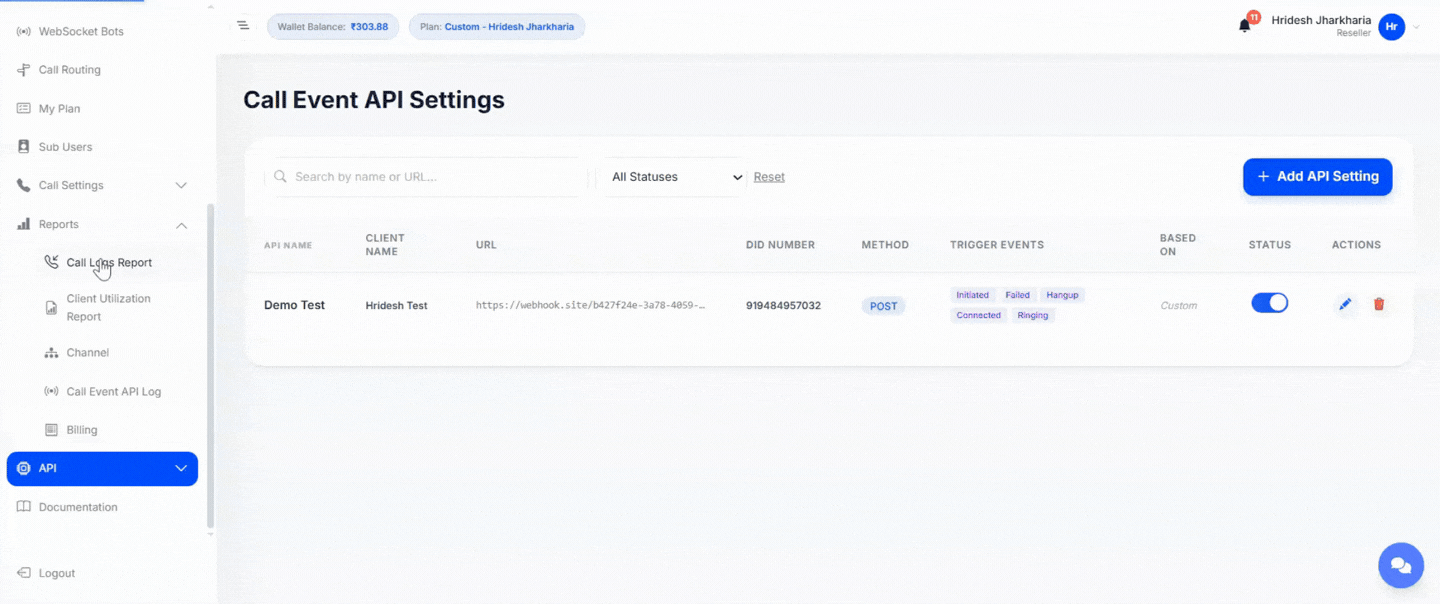This screenshot has height=604, width=1440.
Task: Click the Reset filter link
Action: pyautogui.click(x=769, y=177)
